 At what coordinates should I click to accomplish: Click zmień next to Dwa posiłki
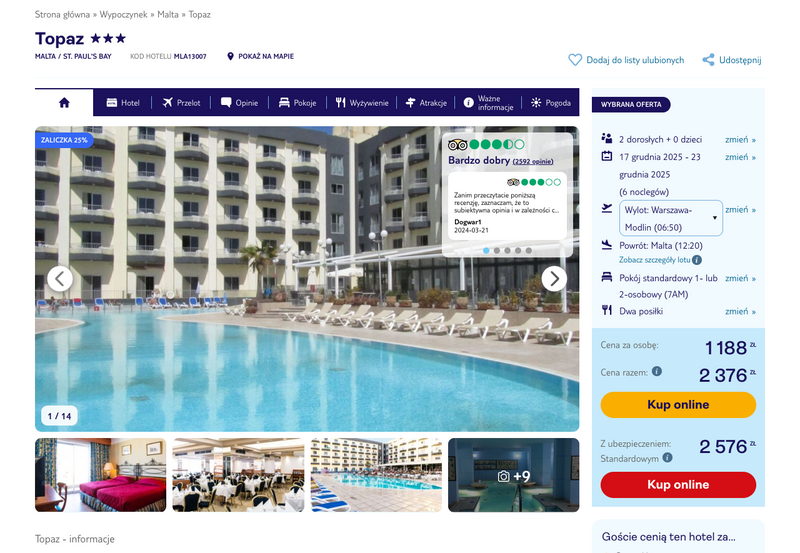click(x=740, y=312)
